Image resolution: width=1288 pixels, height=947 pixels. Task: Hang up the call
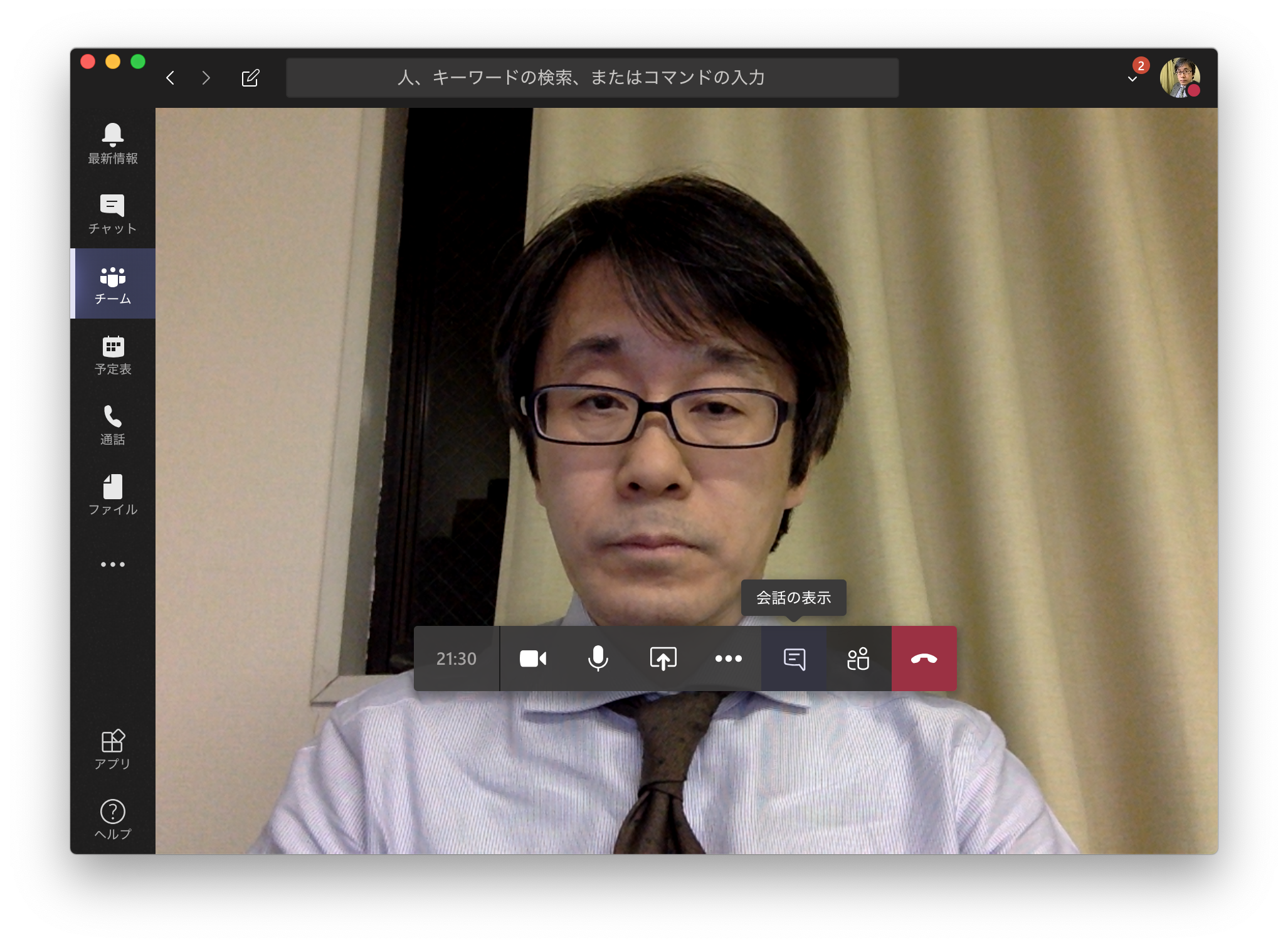pos(924,659)
